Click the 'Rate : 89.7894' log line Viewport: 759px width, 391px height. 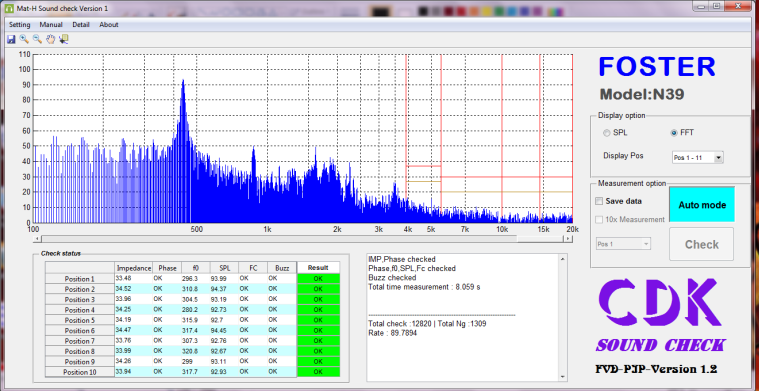(x=393, y=333)
